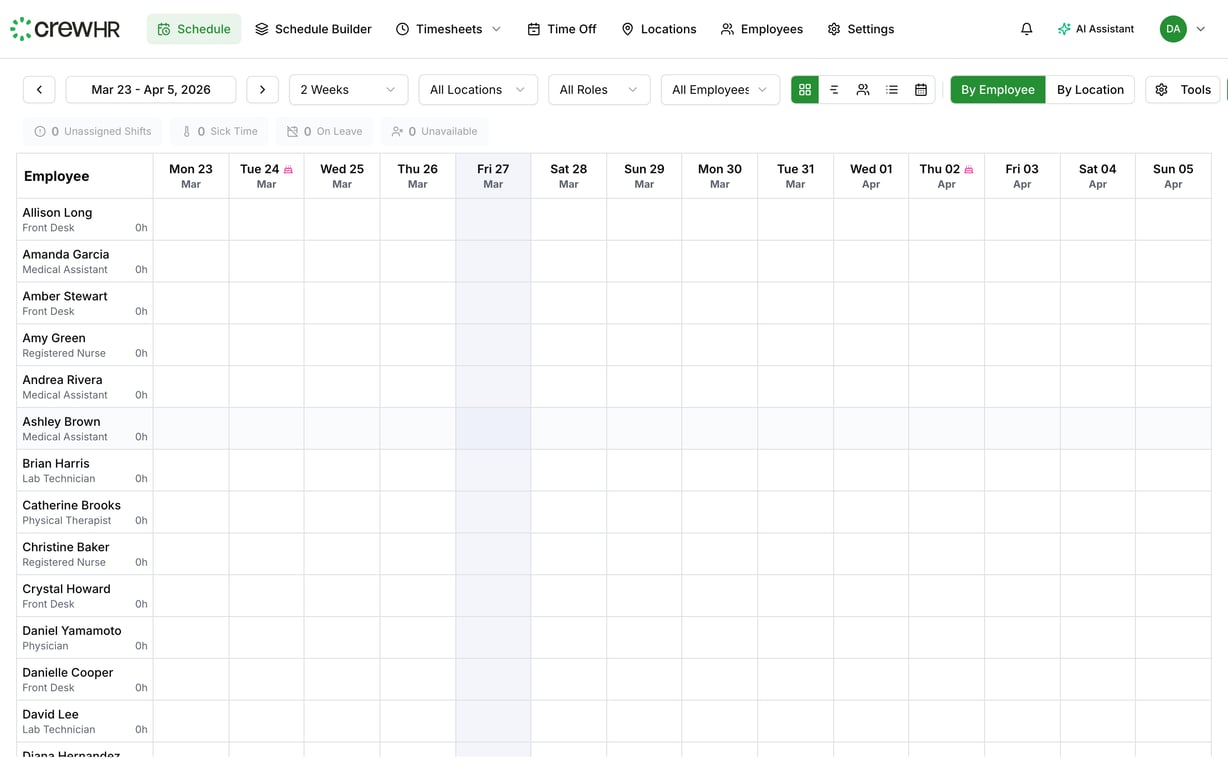The width and height of the screenshot is (1228, 768).
Task: Open the 2 Weeks range dropdown
Action: click(348, 89)
